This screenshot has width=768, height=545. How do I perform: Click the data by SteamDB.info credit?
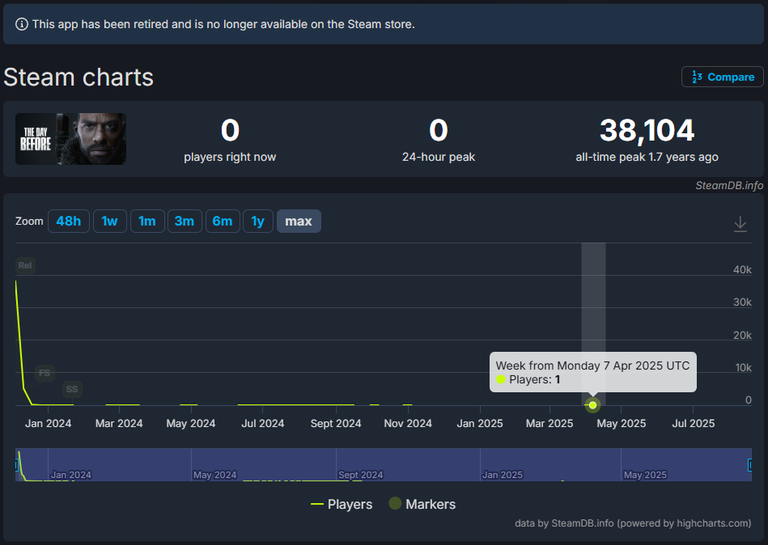point(633,523)
